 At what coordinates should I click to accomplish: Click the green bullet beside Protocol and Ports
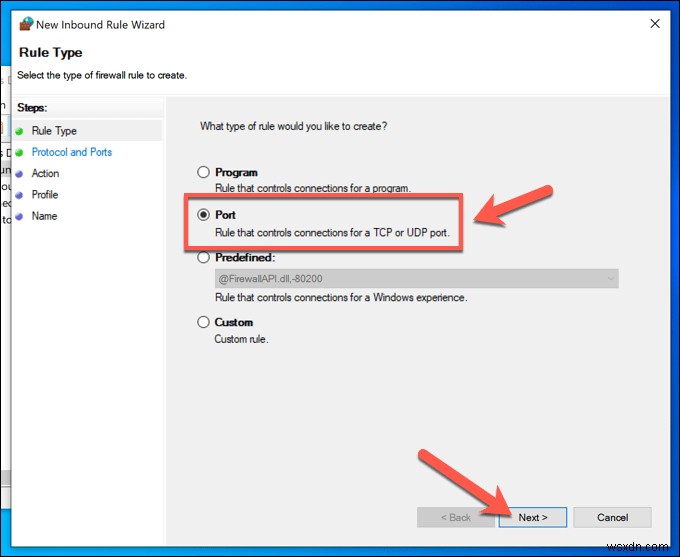tap(19, 152)
